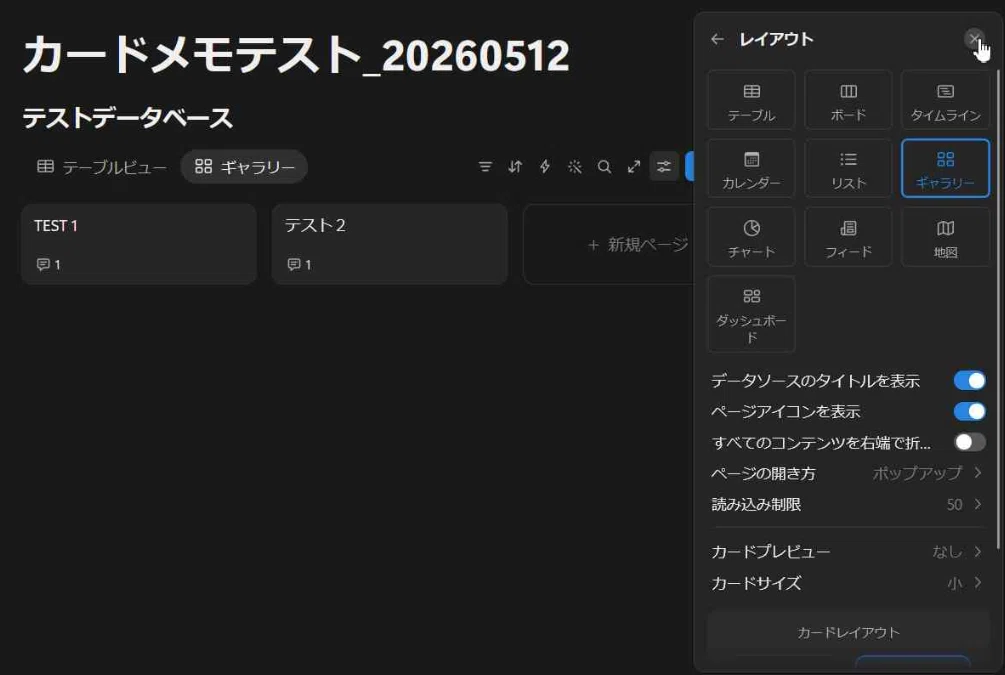Select the フィード layout option
The image size is (1005, 675).
pos(848,237)
